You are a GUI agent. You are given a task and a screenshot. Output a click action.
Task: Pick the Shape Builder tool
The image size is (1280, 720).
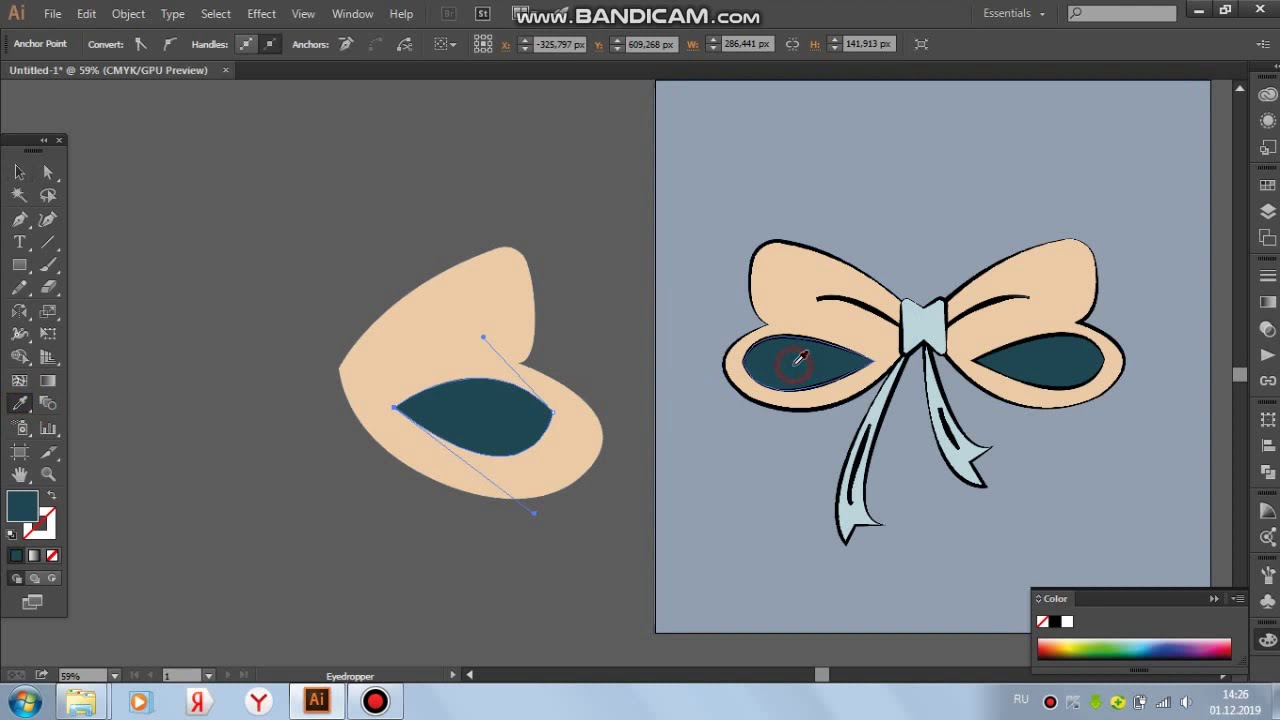coord(19,357)
